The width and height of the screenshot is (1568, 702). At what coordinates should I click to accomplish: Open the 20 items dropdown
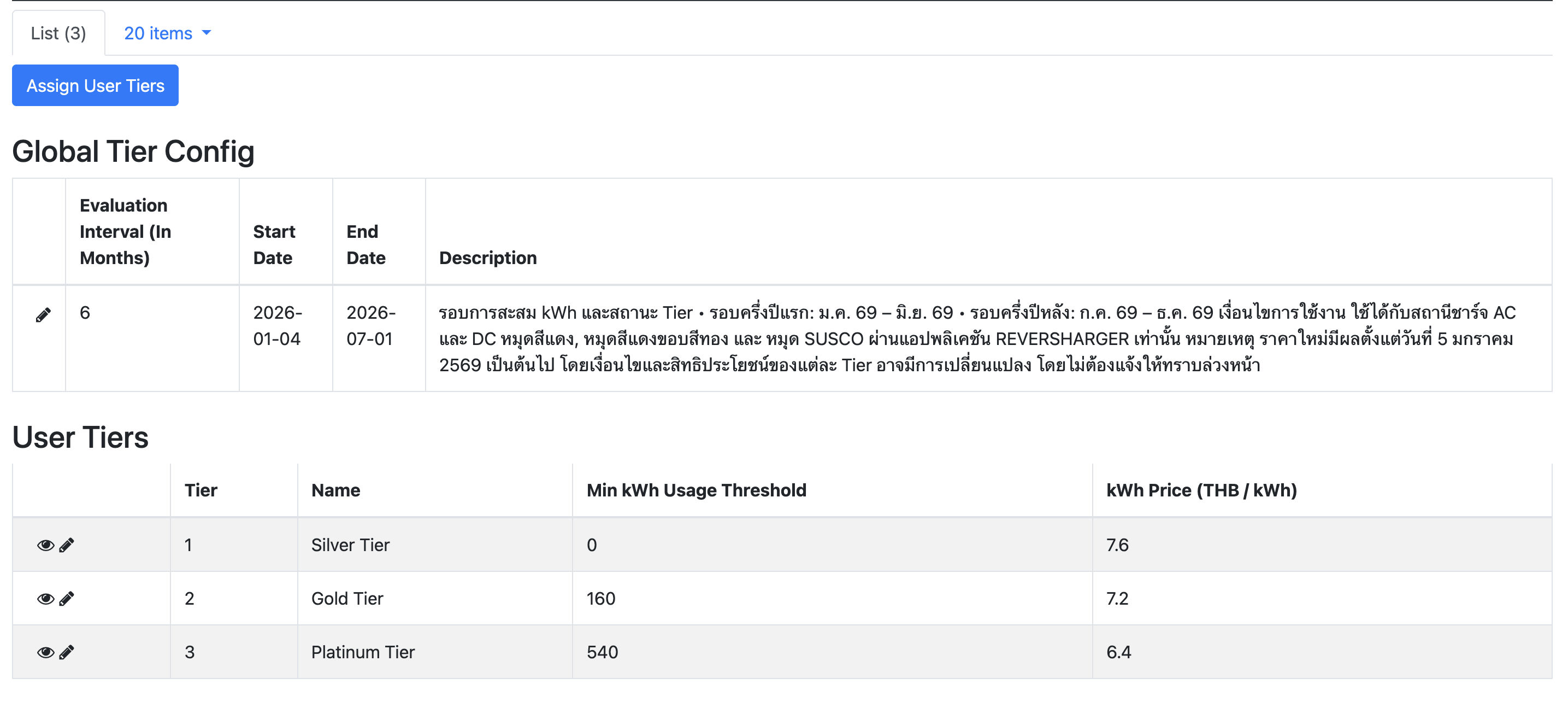pos(158,33)
